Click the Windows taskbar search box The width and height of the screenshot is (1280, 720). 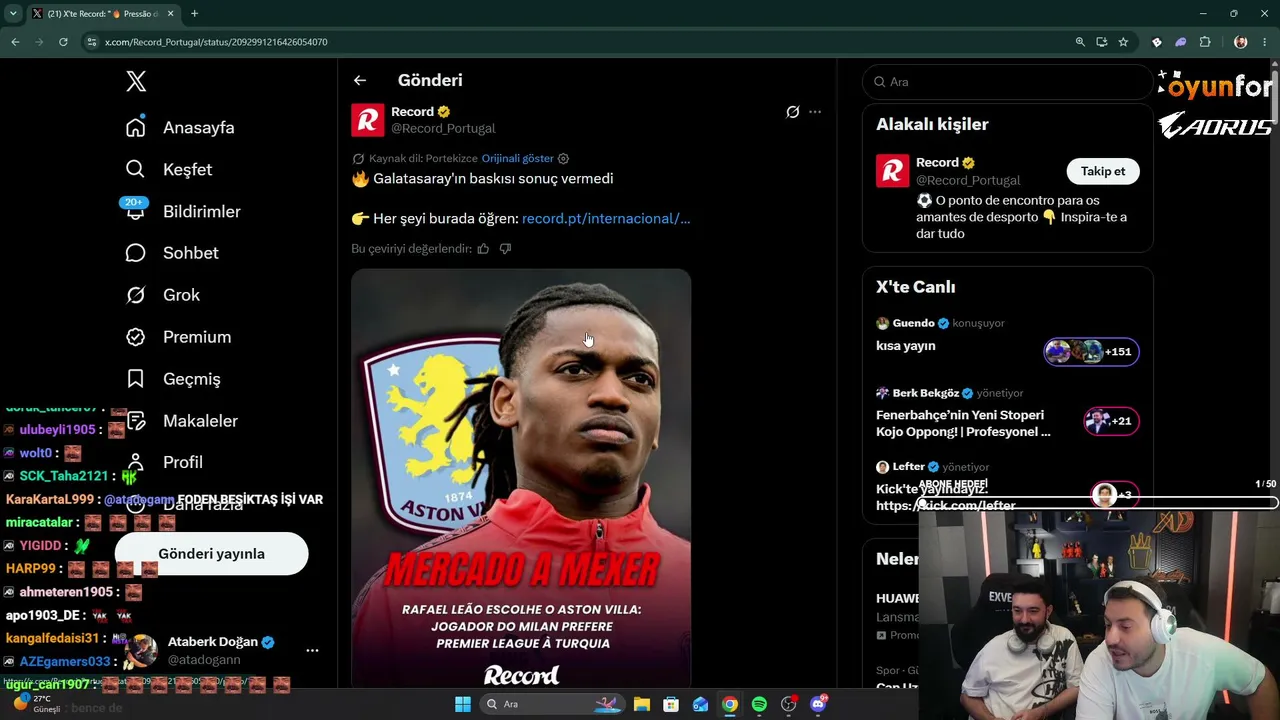tap(551, 704)
